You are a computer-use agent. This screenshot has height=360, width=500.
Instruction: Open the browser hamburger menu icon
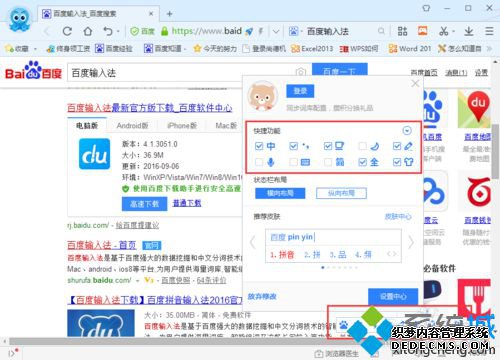click(x=489, y=31)
